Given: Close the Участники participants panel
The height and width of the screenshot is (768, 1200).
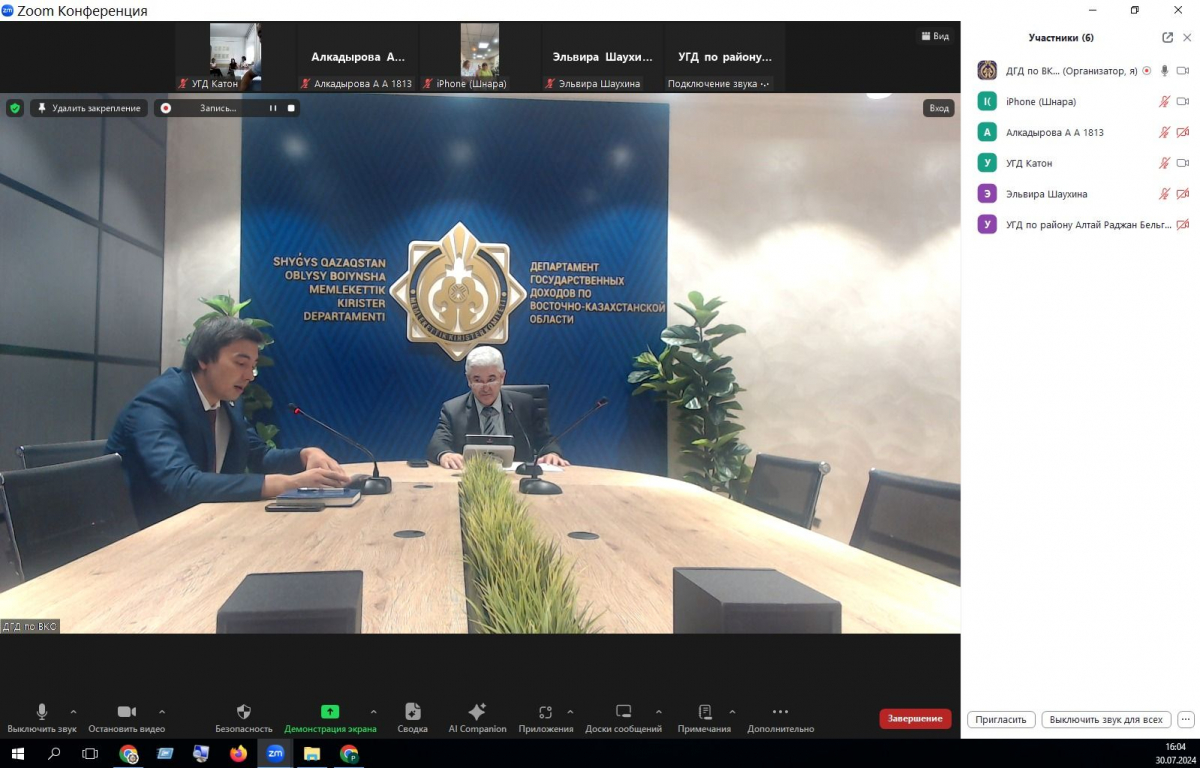Looking at the screenshot, I should coord(1187,38).
